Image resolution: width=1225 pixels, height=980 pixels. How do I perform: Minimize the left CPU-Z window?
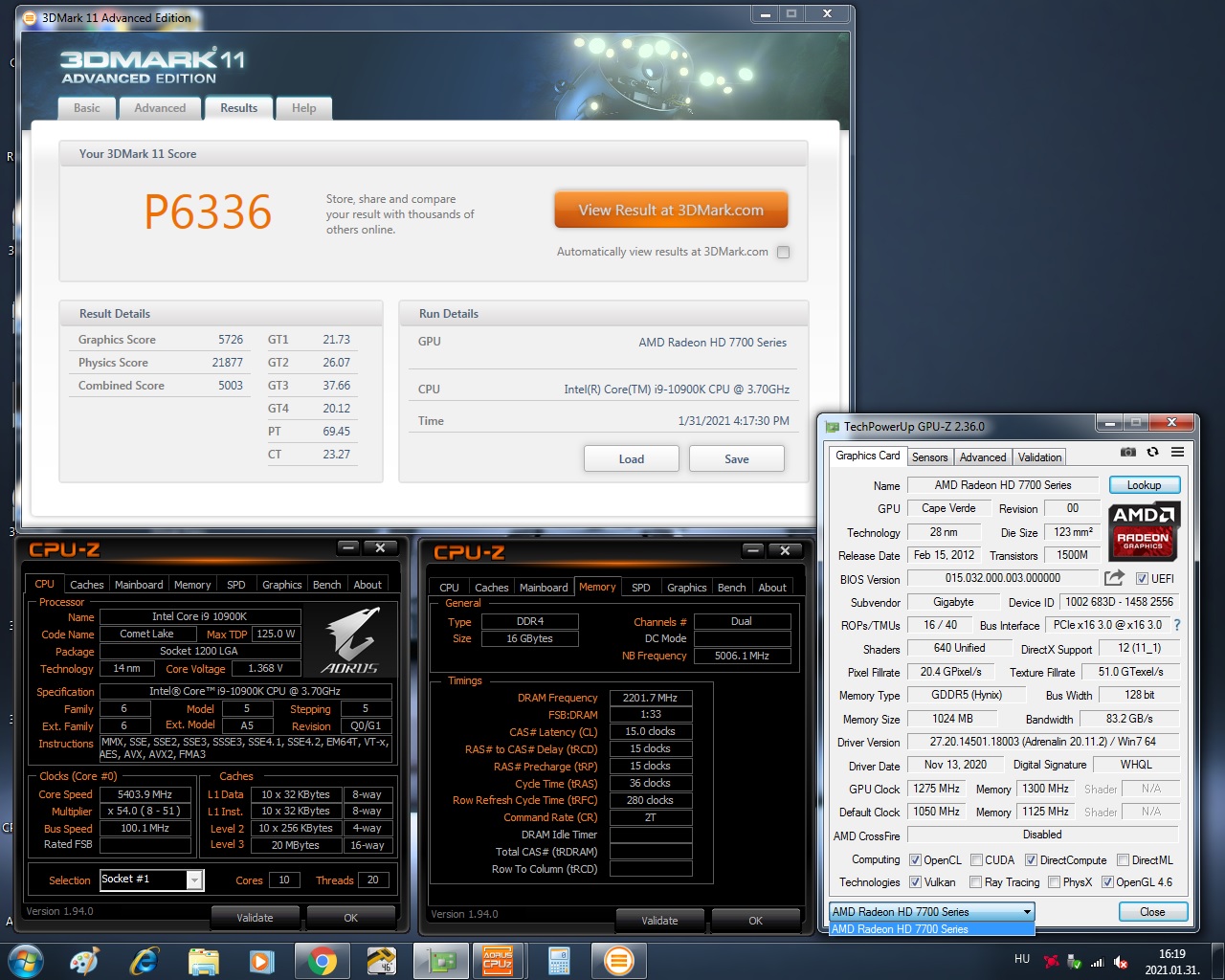348,547
